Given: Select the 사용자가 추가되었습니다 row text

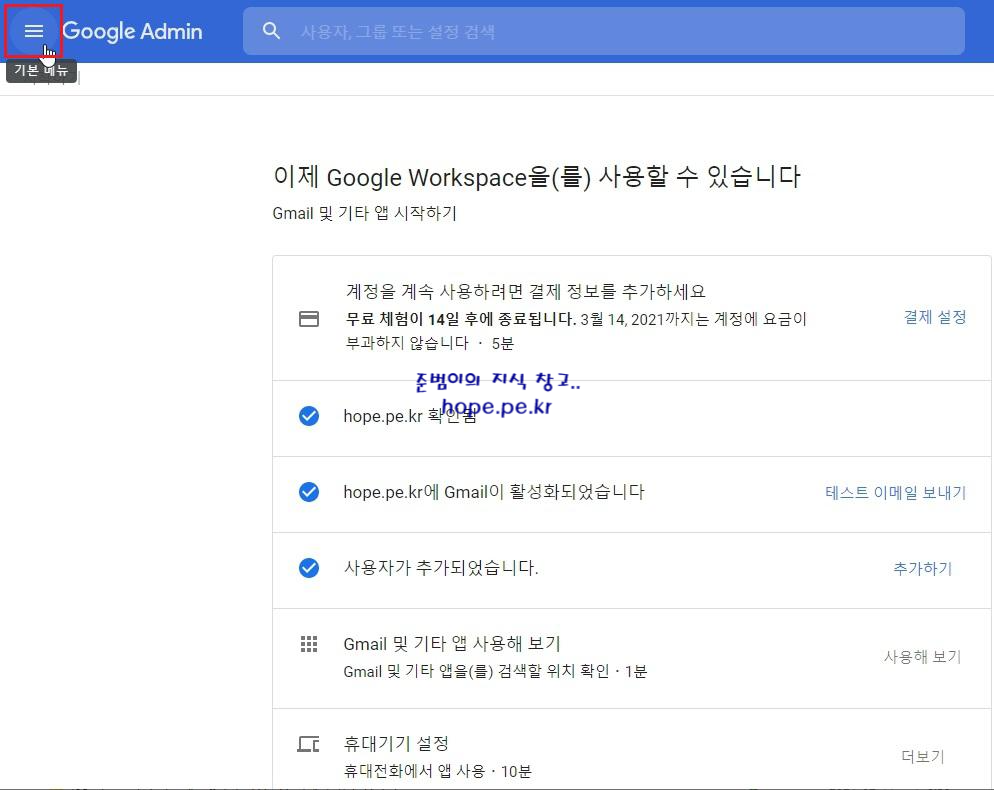Looking at the screenshot, I should pyautogui.click(x=441, y=567).
